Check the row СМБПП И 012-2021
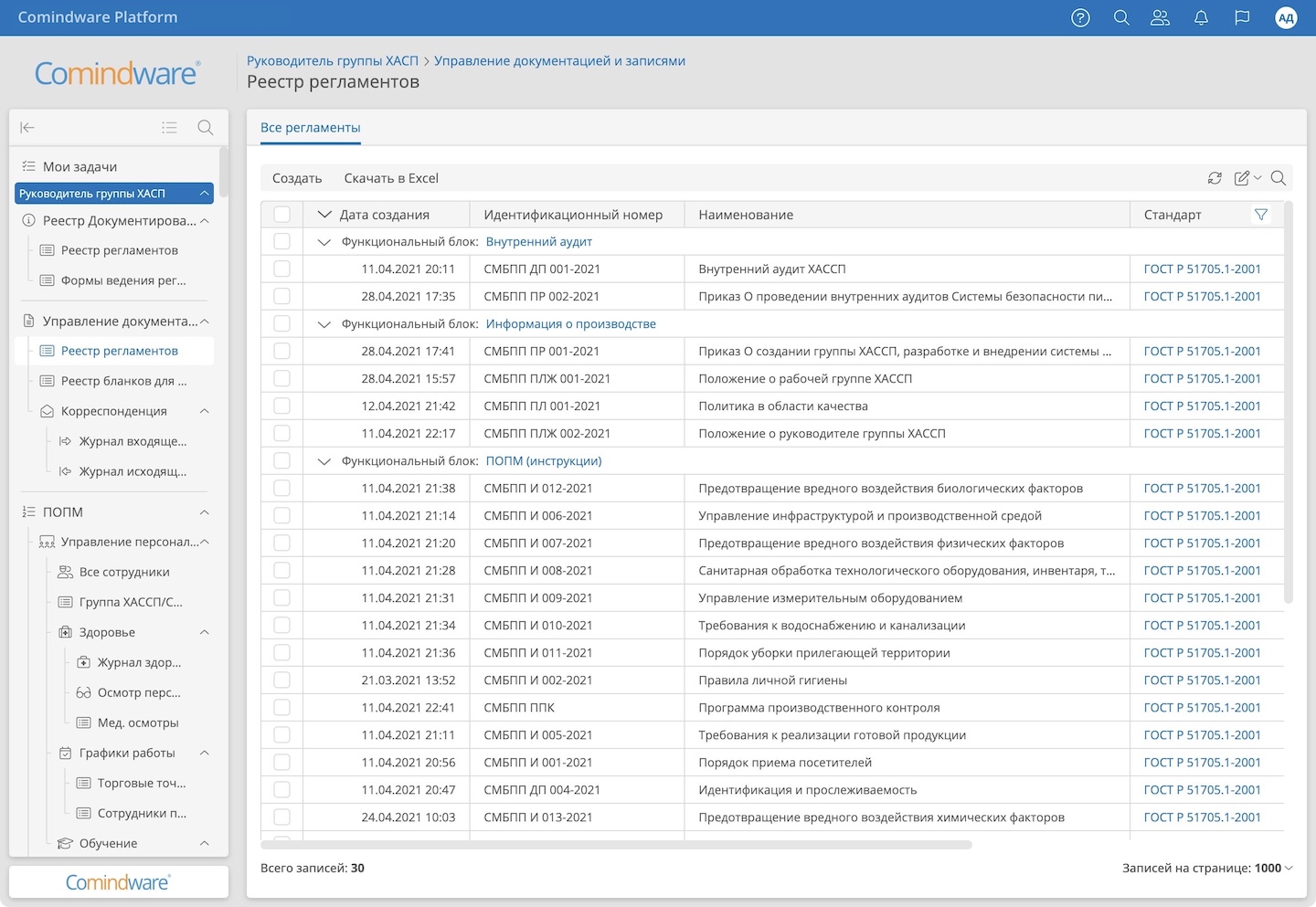This screenshot has height=907, width=1316. click(281, 488)
